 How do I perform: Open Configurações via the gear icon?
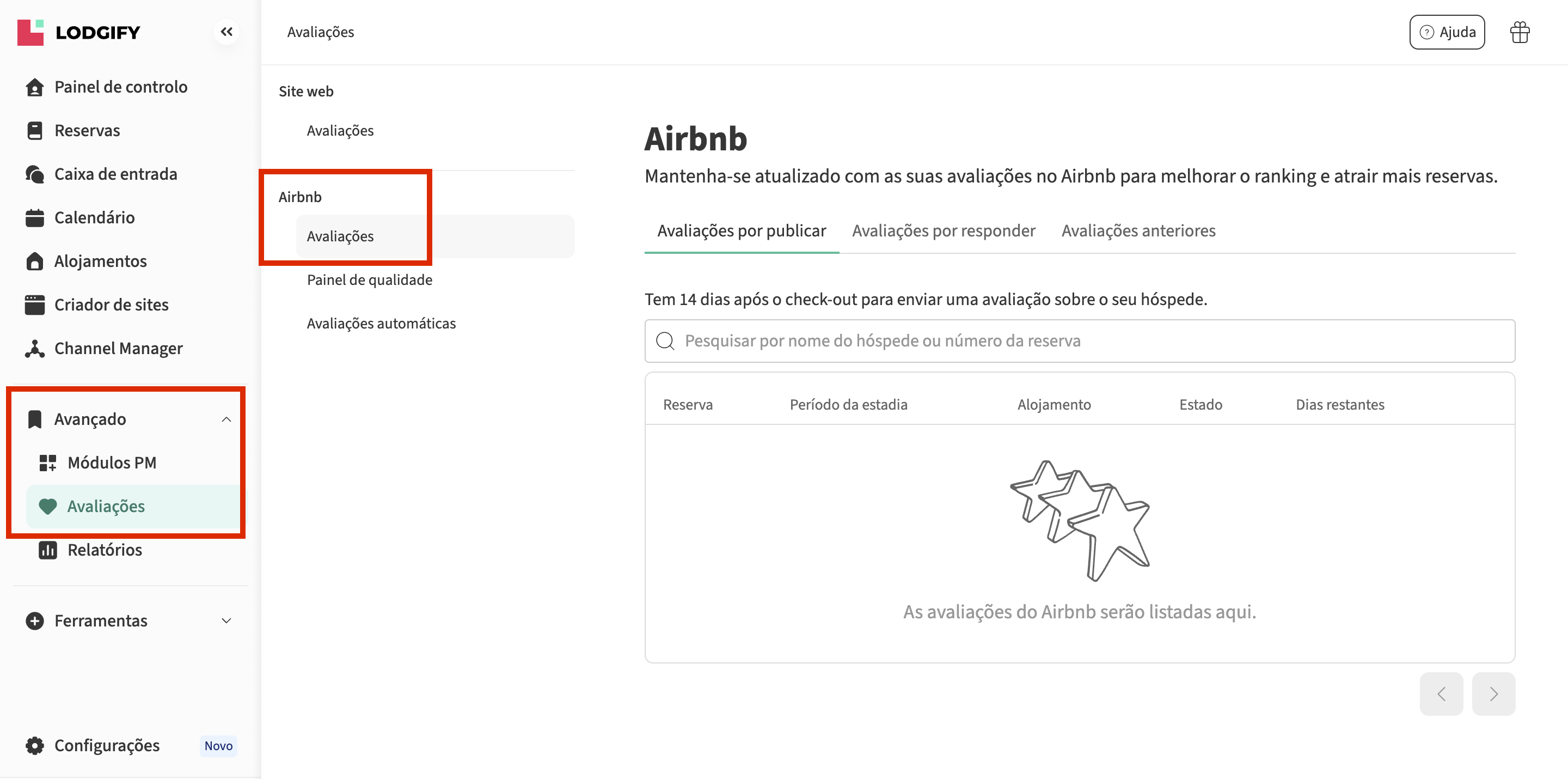point(35,746)
